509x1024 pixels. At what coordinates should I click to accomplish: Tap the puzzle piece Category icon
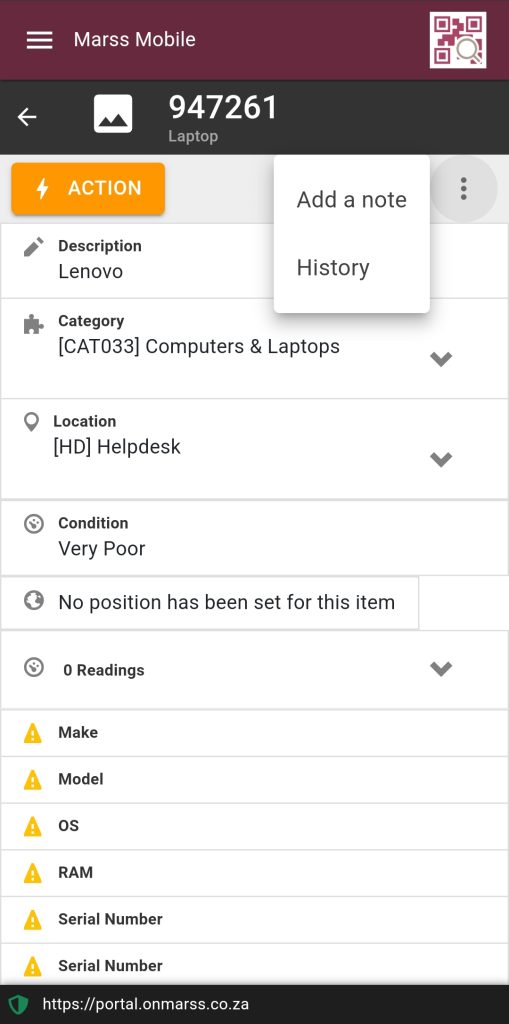point(33,325)
